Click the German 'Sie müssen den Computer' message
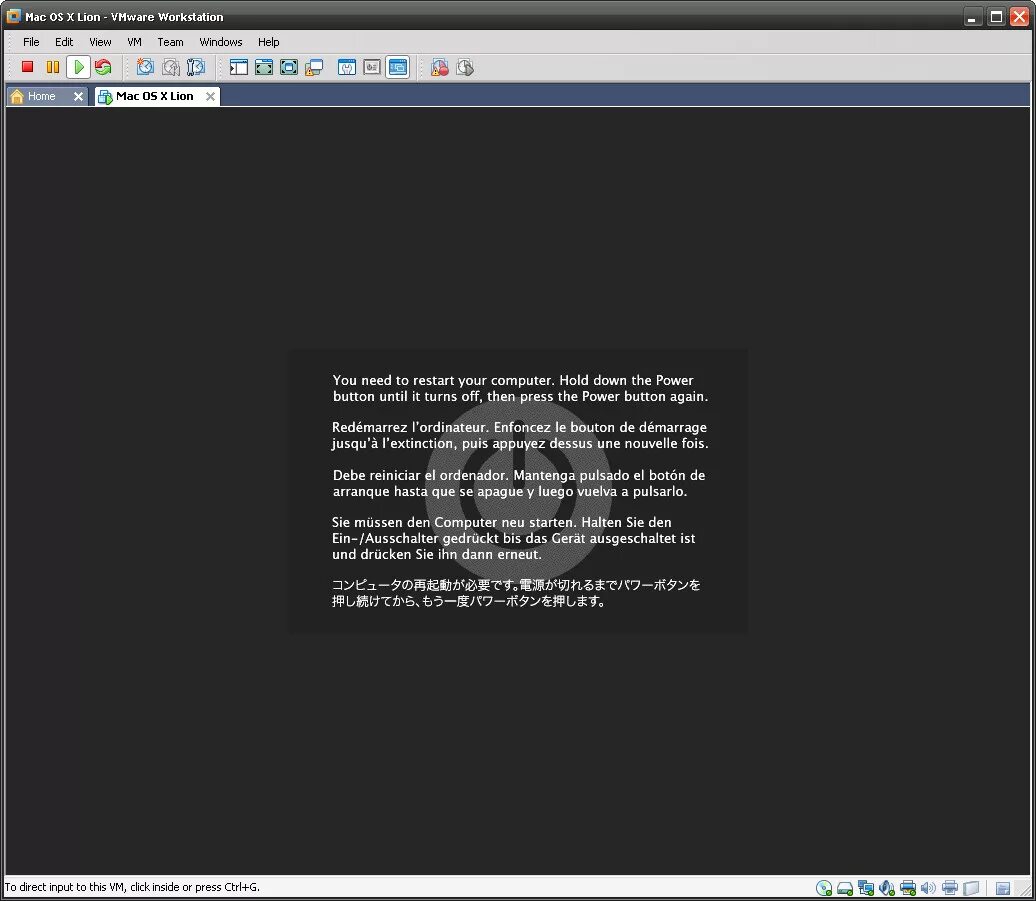This screenshot has width=1036, height=901. [x=513, y=538]
